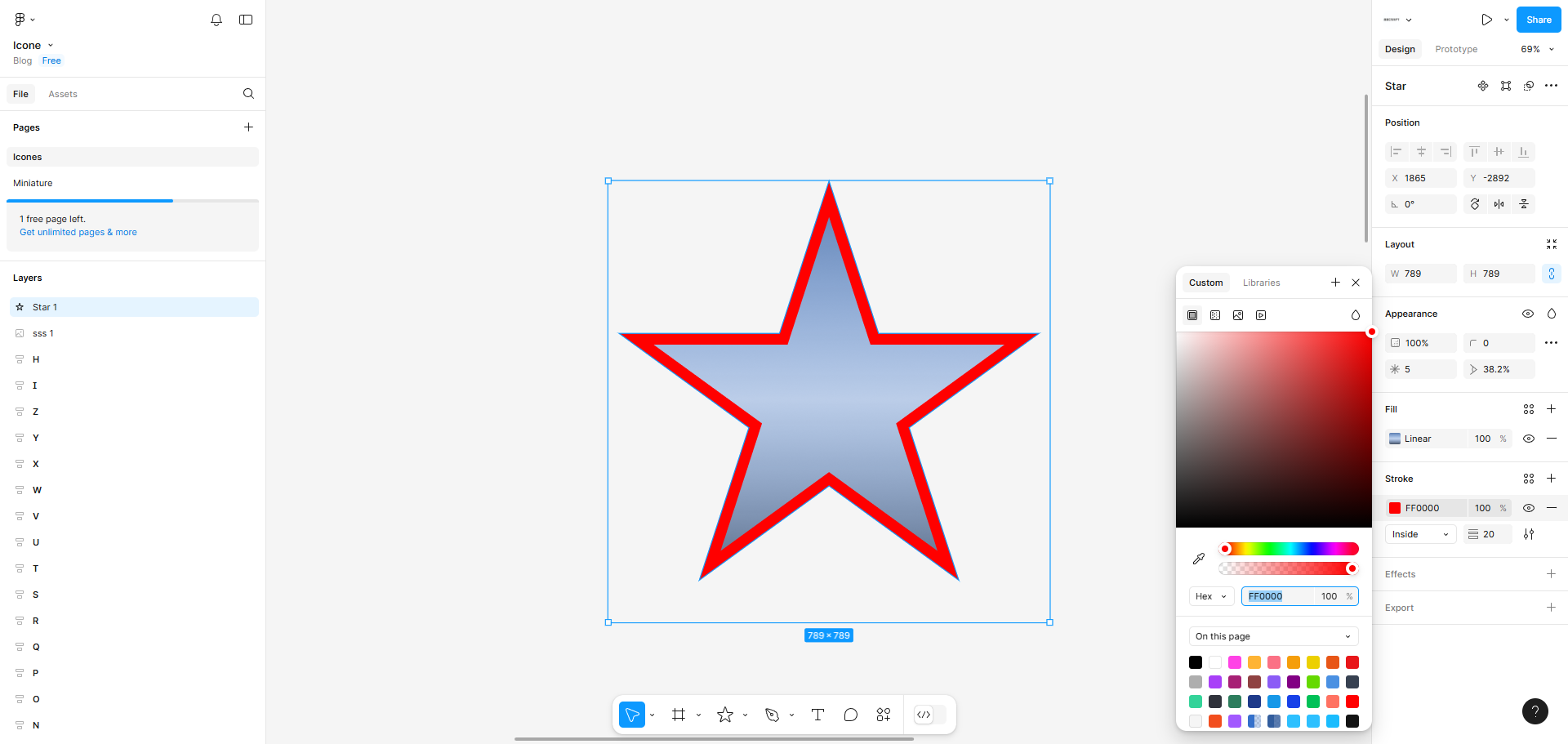Click the Share button
This screenshot has width=1568, height=744.
point(1539,20)
